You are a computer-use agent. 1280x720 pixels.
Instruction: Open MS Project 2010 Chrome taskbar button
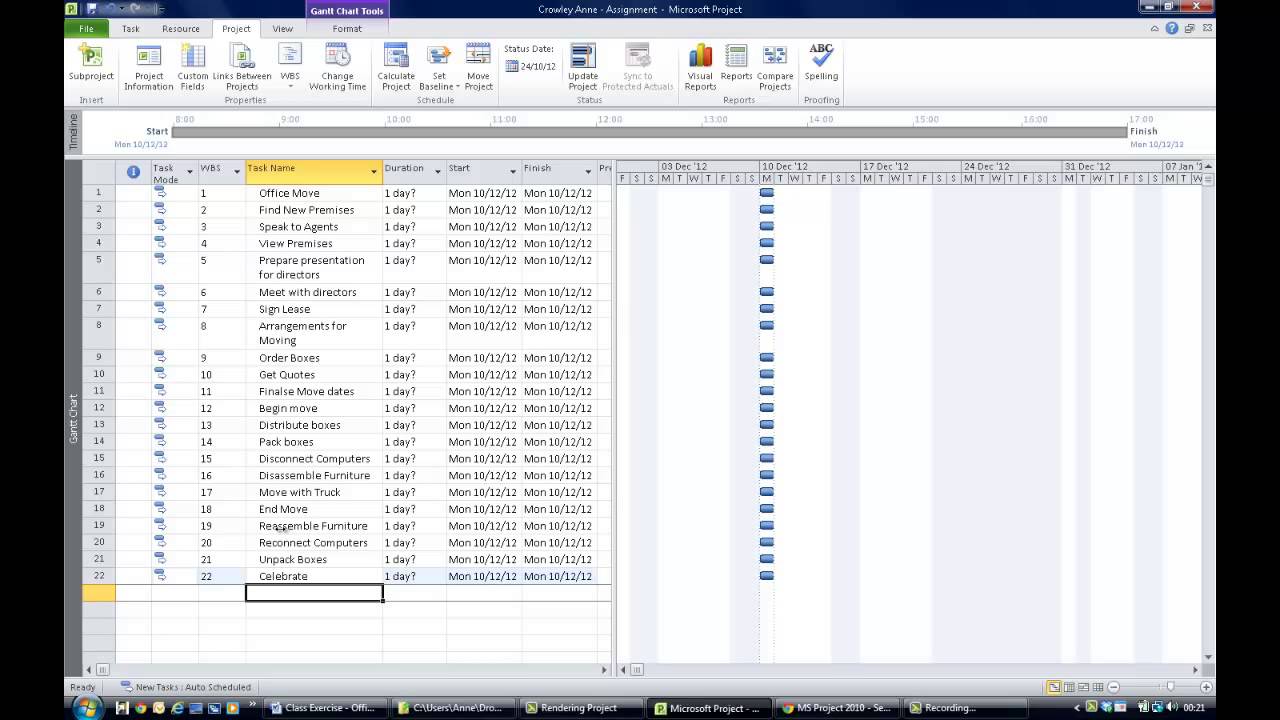coord(836,708)
